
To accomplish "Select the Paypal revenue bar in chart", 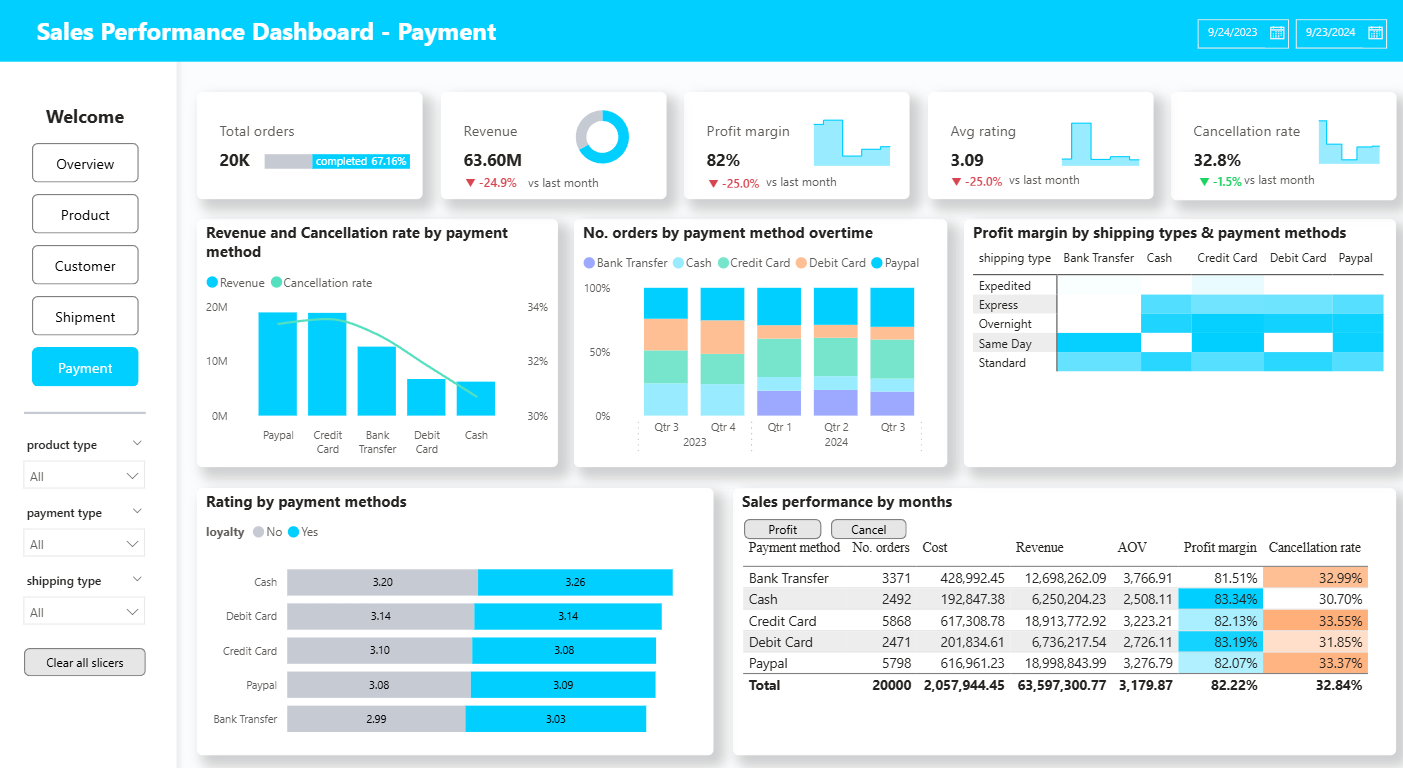I will [x=278, y=364].
